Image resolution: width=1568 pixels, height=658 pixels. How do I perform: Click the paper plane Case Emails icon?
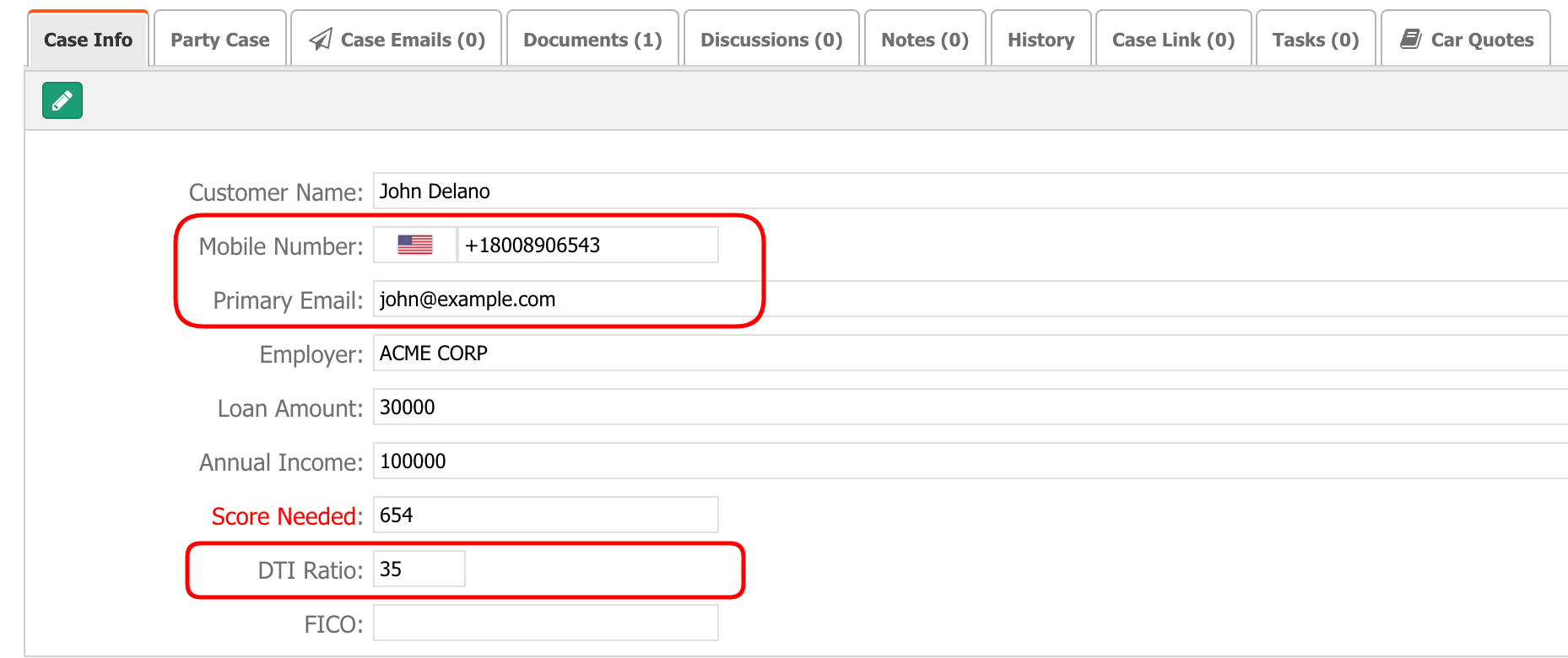[x=321, y=40]
